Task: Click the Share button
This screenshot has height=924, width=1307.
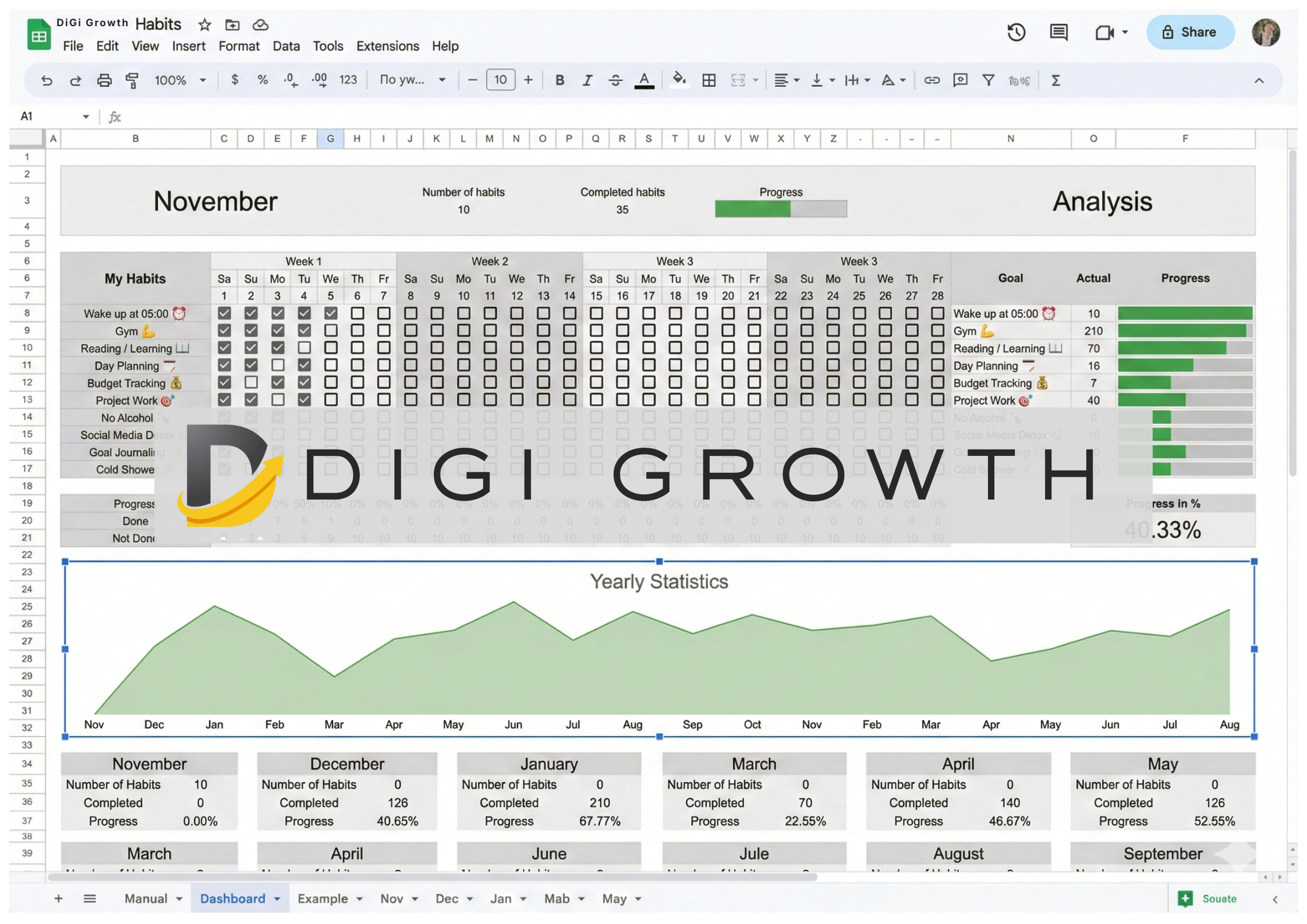Action: [x=1190, y=32]
